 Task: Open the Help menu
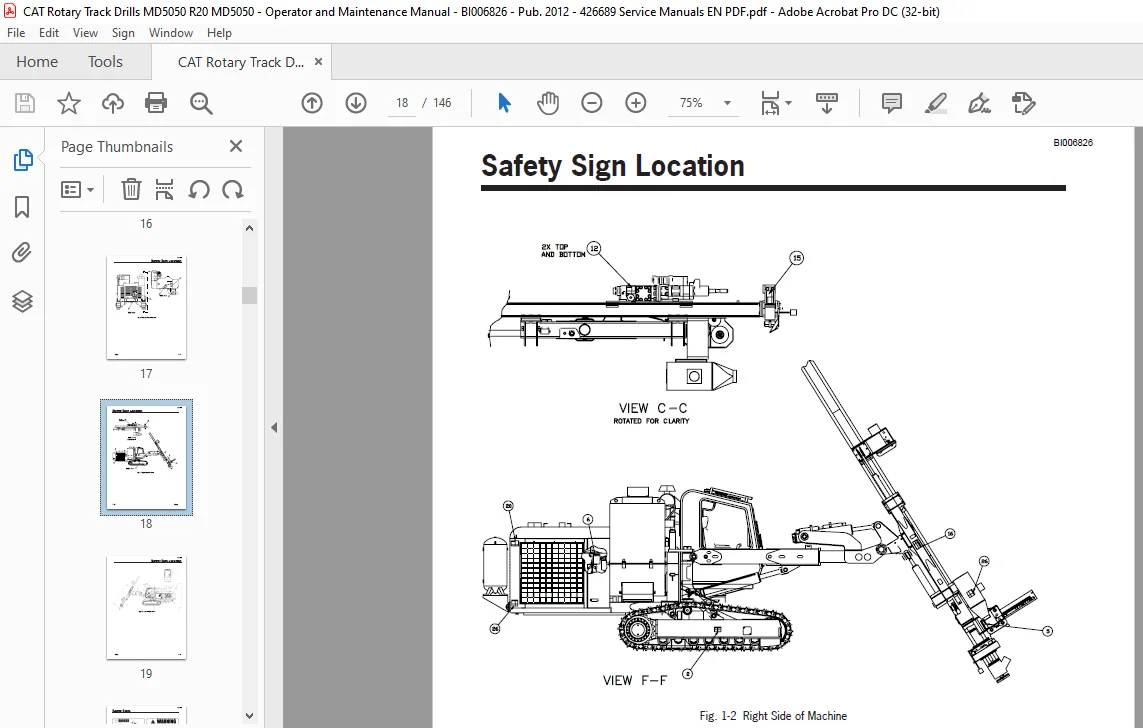[x=219, y=33]
